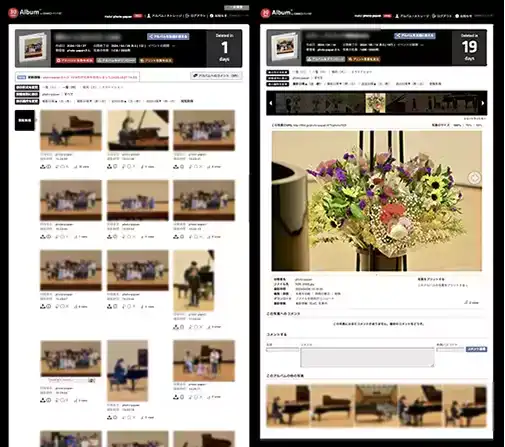Click the 'Deleted in 19 days' counter box

(469, 48)
